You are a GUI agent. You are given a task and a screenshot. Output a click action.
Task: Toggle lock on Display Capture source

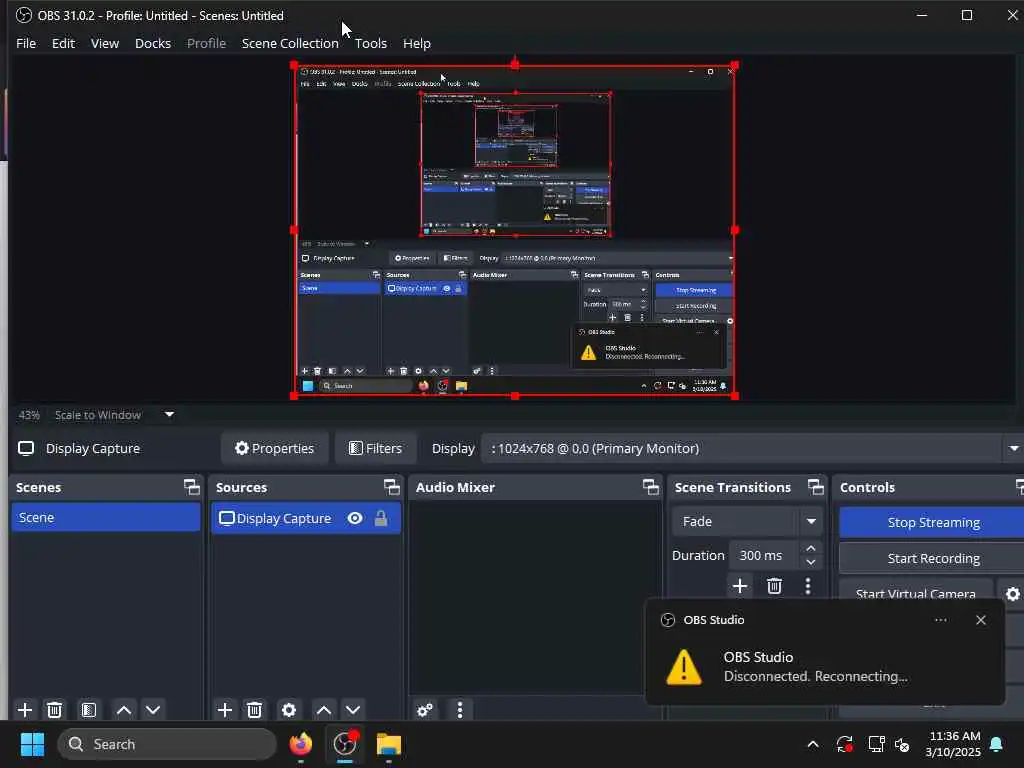pos(381,518)
